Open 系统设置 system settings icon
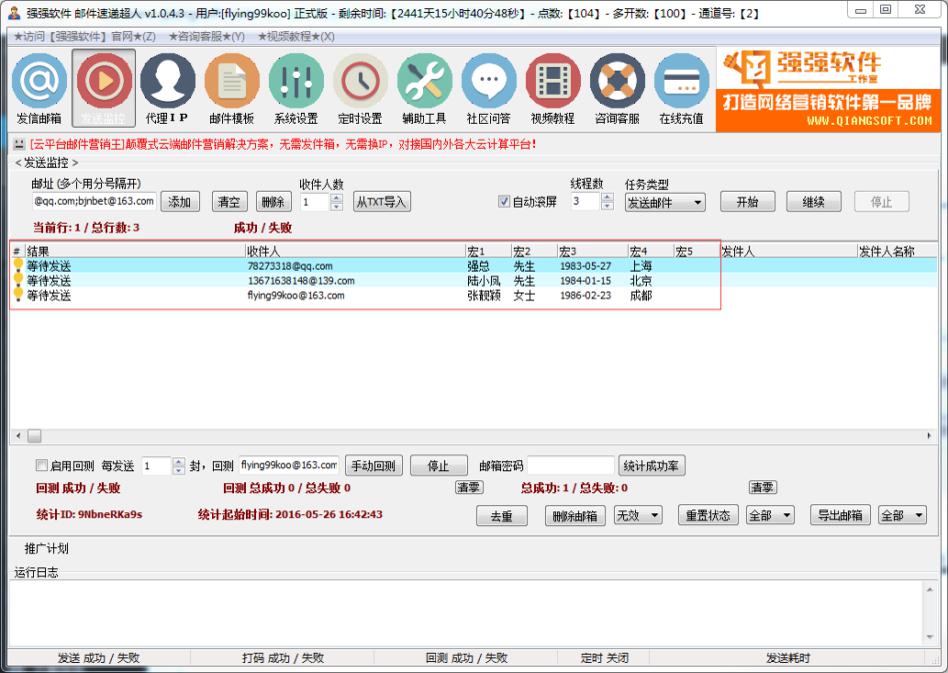The image size is (948, 673). click(295, 88)
